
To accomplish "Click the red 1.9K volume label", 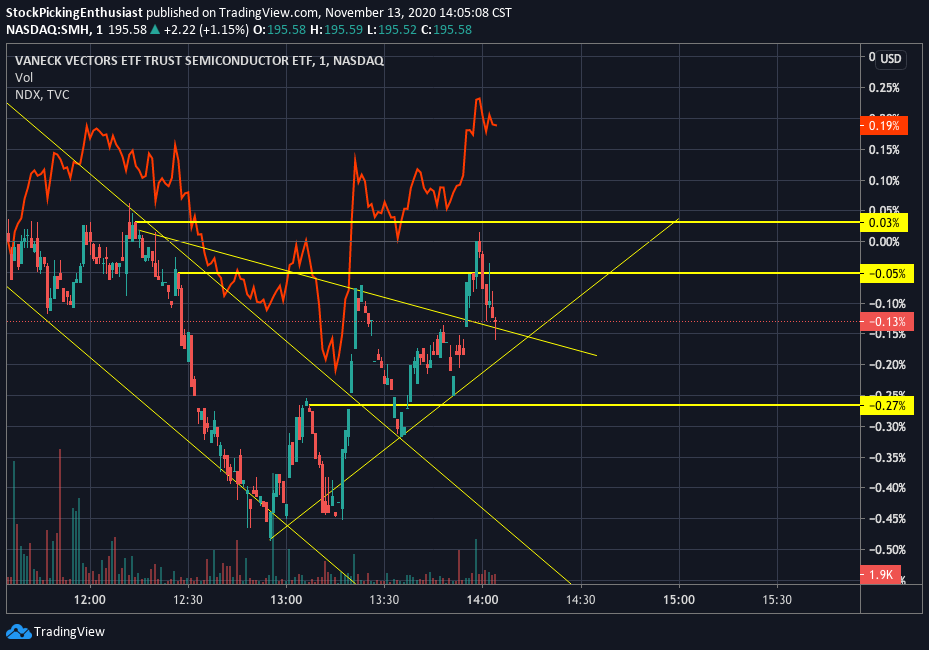I will [x=880, y=574].
